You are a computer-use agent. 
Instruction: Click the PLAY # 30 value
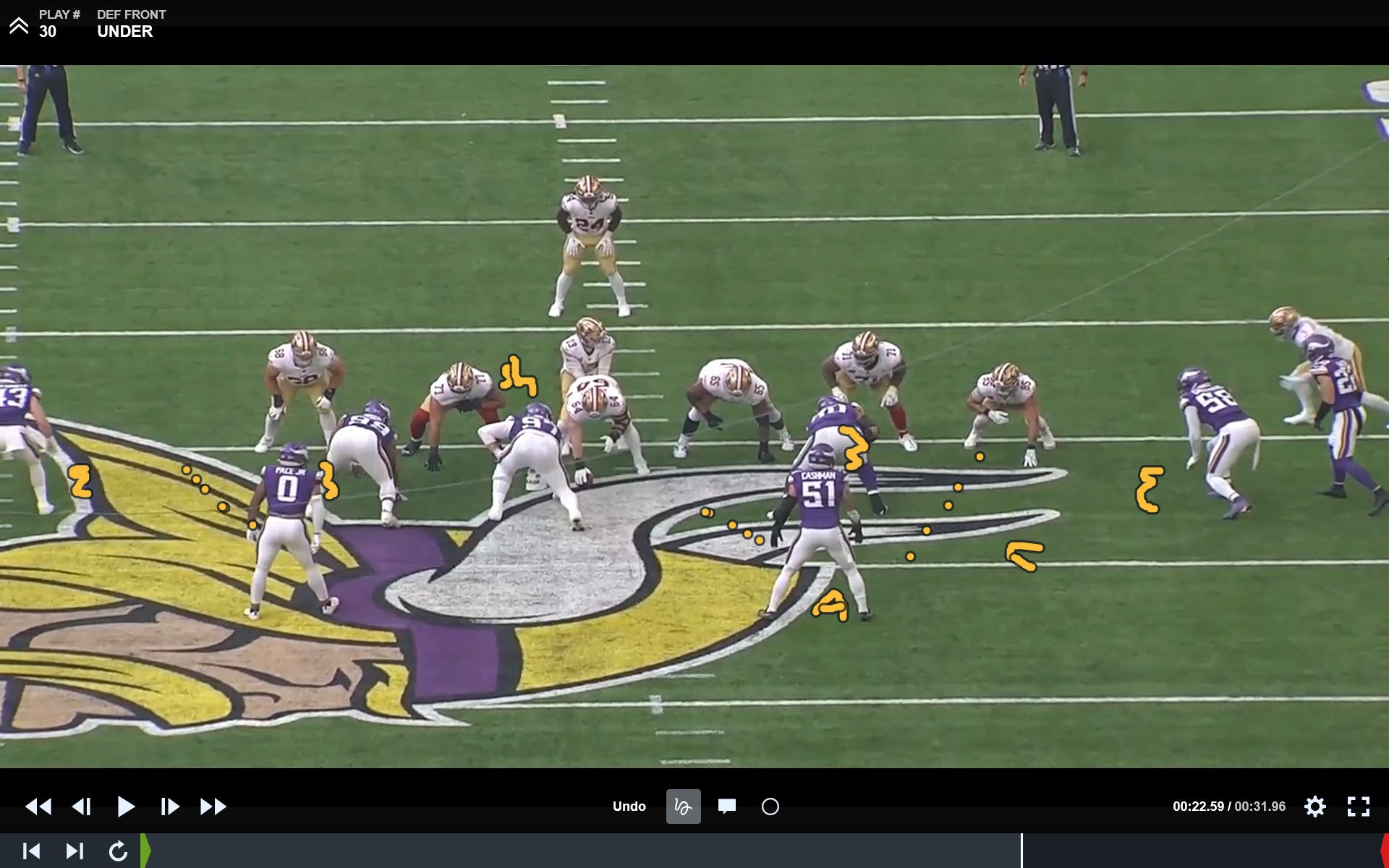48,32
